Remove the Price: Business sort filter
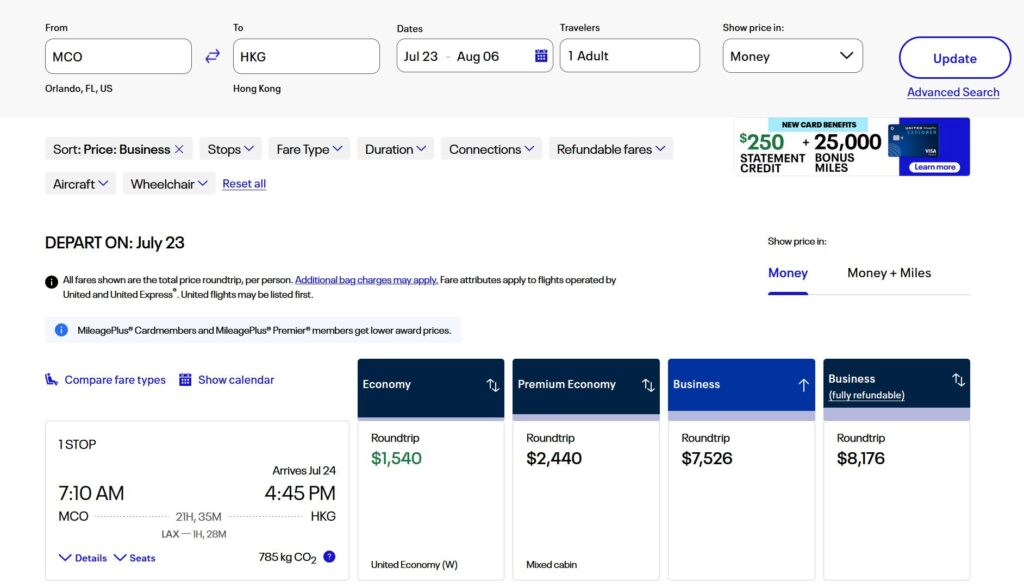This screenshot has height=587, width=1024. point(179,149)
